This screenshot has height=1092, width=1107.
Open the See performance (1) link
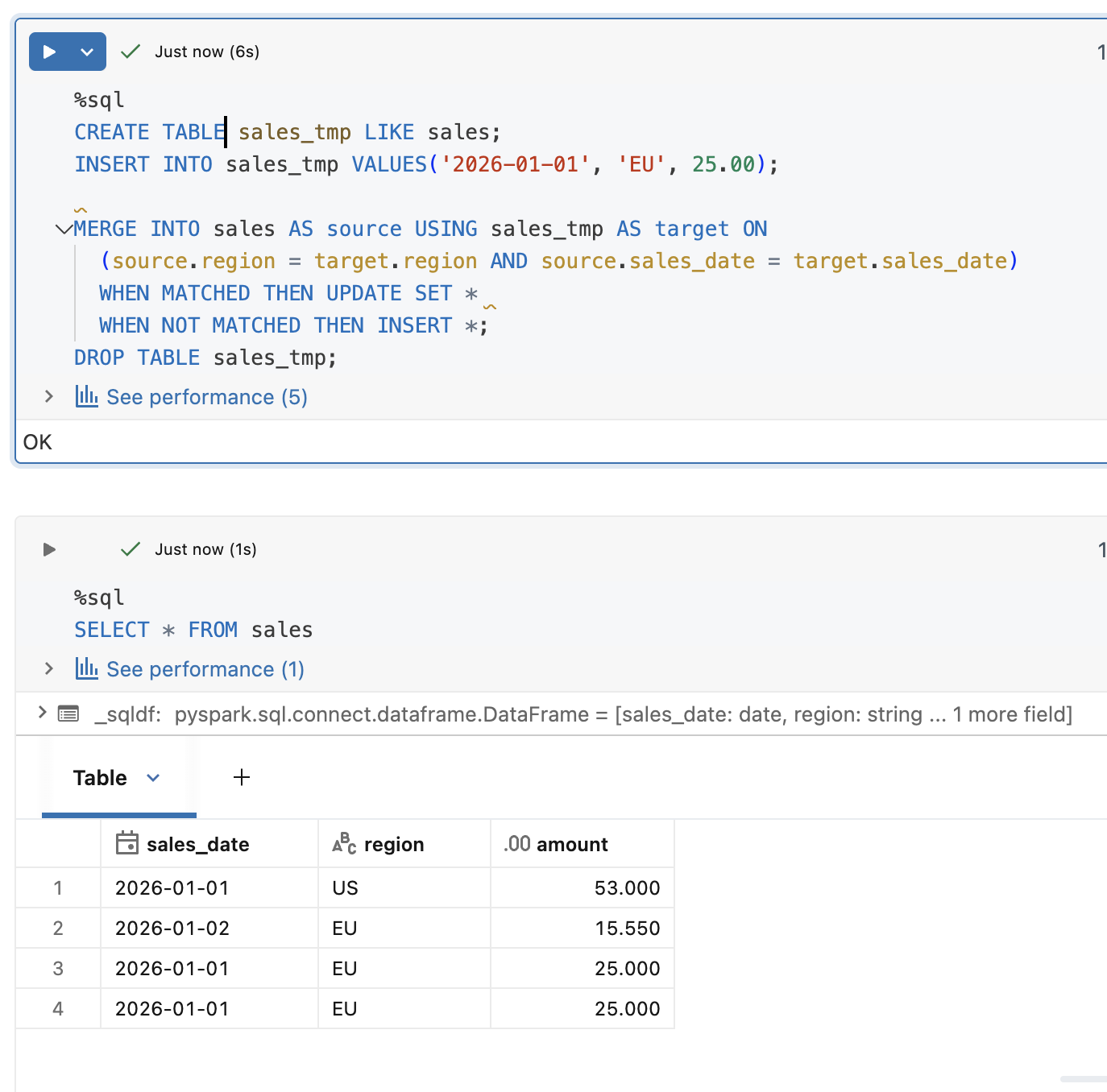tap(205, 669)
